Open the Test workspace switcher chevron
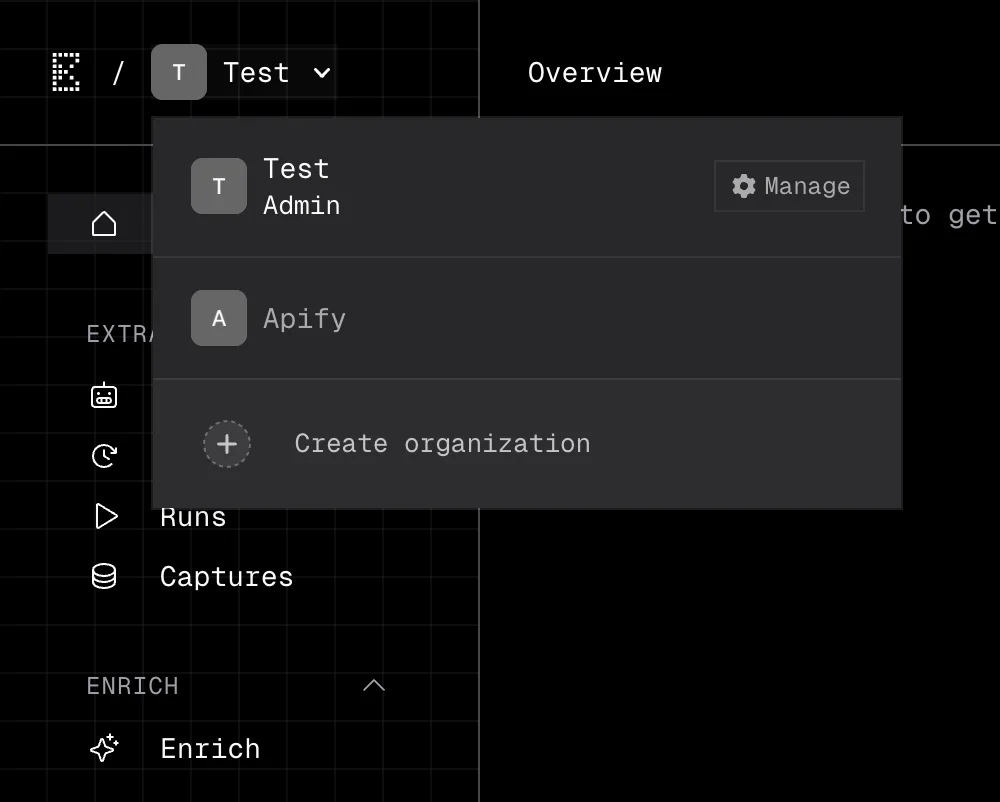The width and height of the screenshot is (1000, 802). 320,72
